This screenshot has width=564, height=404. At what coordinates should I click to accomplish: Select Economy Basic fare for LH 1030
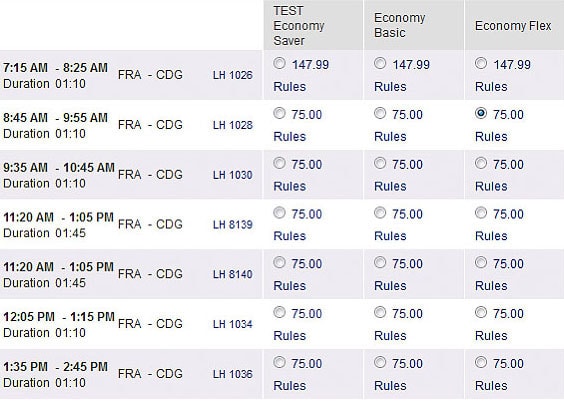(x=380, y=163)
